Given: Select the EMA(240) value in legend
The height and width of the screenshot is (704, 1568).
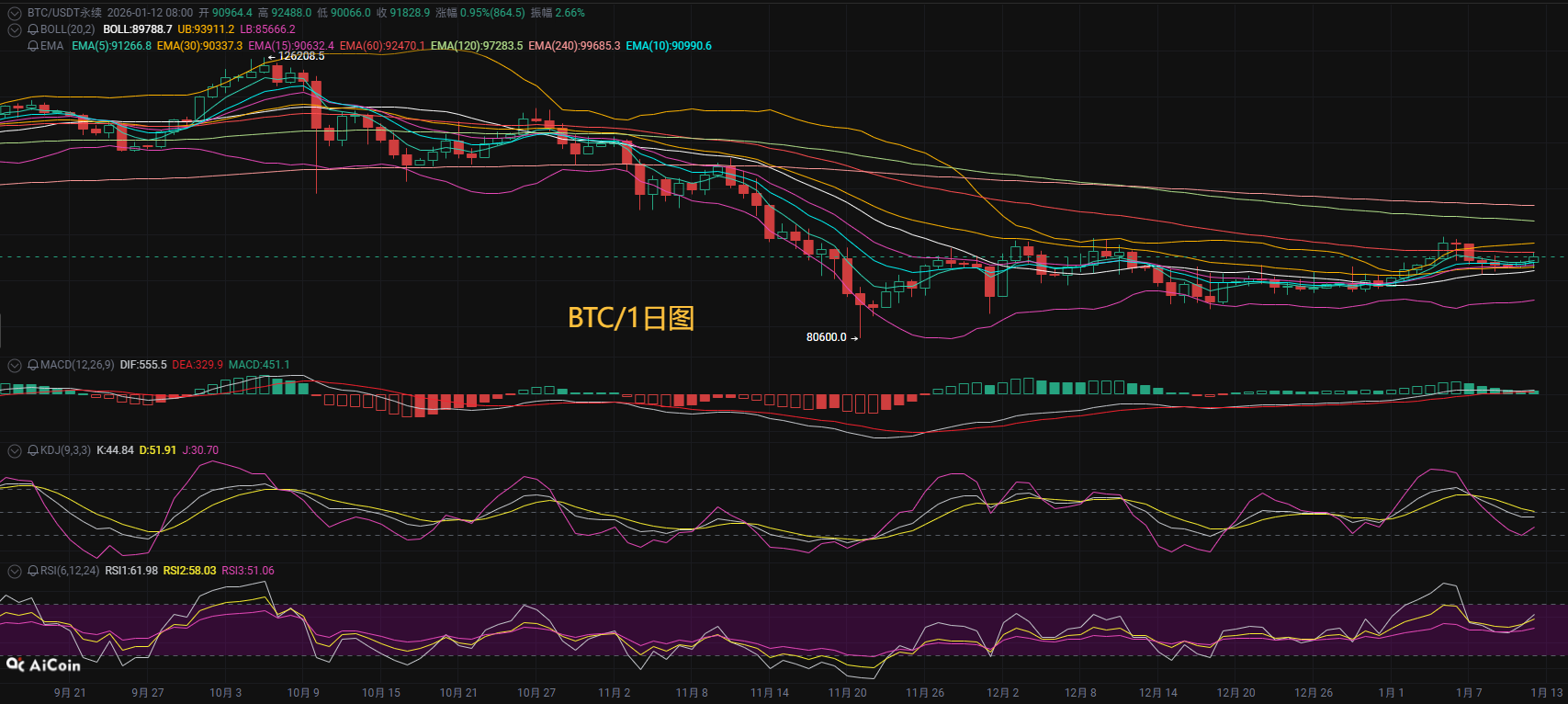Looking at the screenshot, I should (x=574, y=46).
